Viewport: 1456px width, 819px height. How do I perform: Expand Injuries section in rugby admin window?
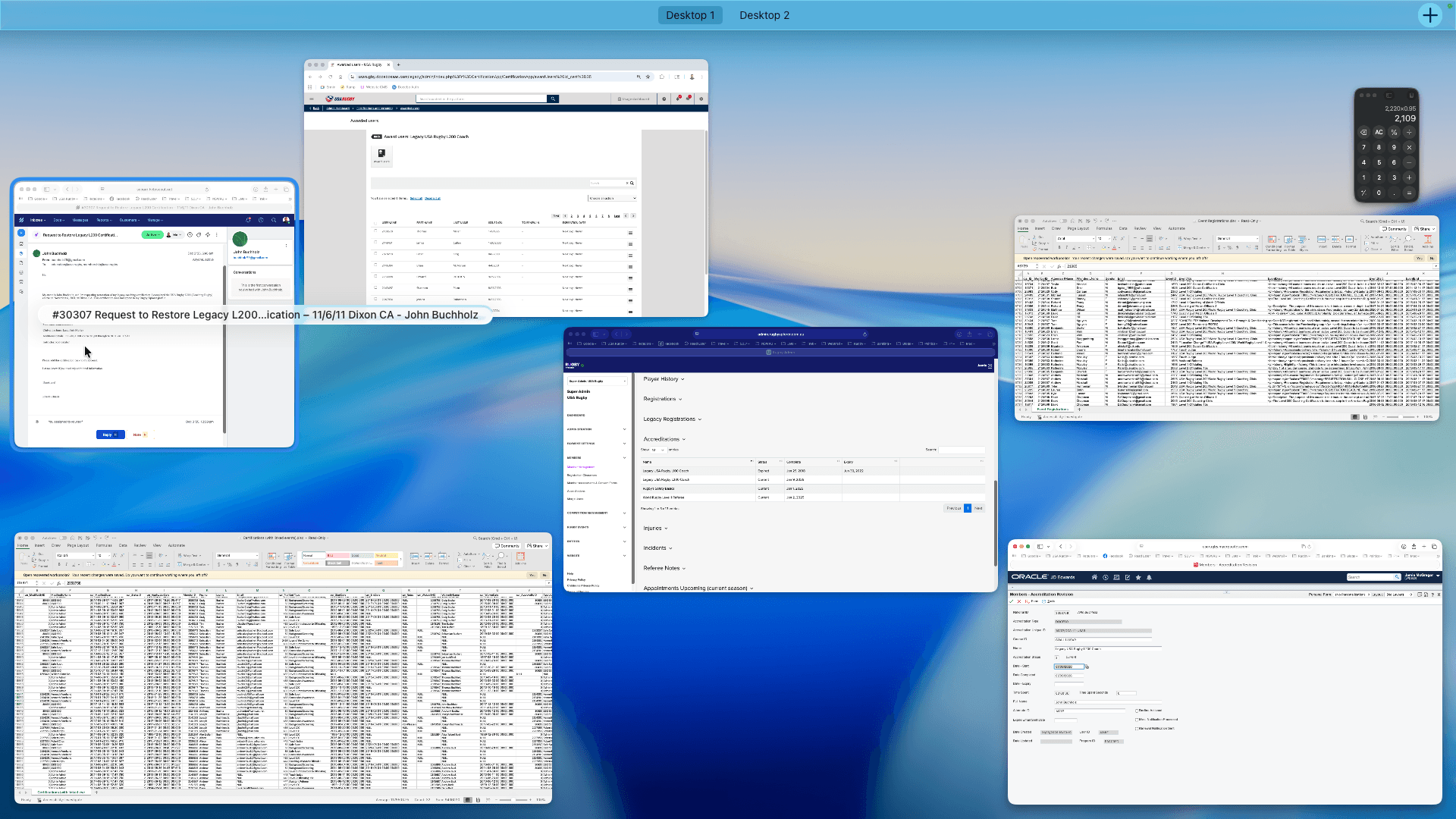pos(655,528)
